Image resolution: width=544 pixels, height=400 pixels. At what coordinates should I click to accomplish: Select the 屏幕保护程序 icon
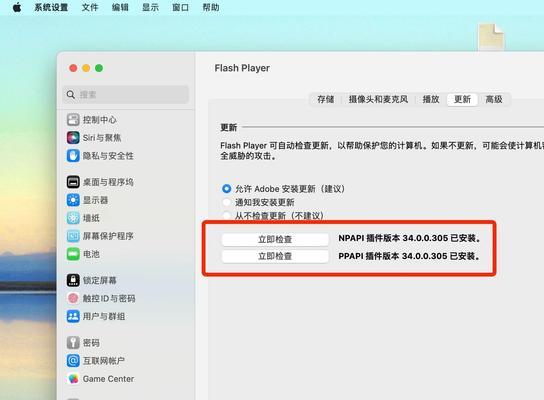pyautogui.click(x=73, y=236)
